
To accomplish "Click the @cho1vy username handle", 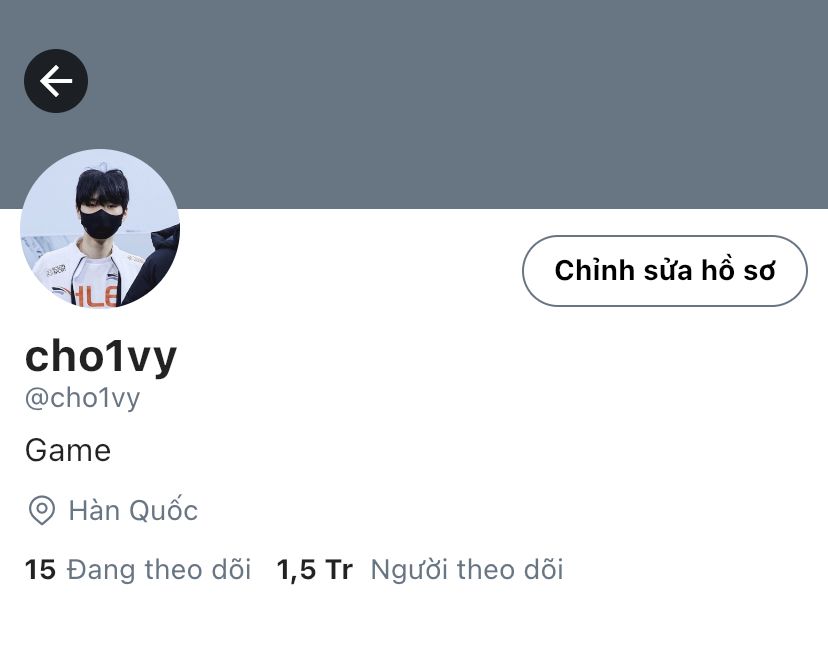I will [82, 398].
